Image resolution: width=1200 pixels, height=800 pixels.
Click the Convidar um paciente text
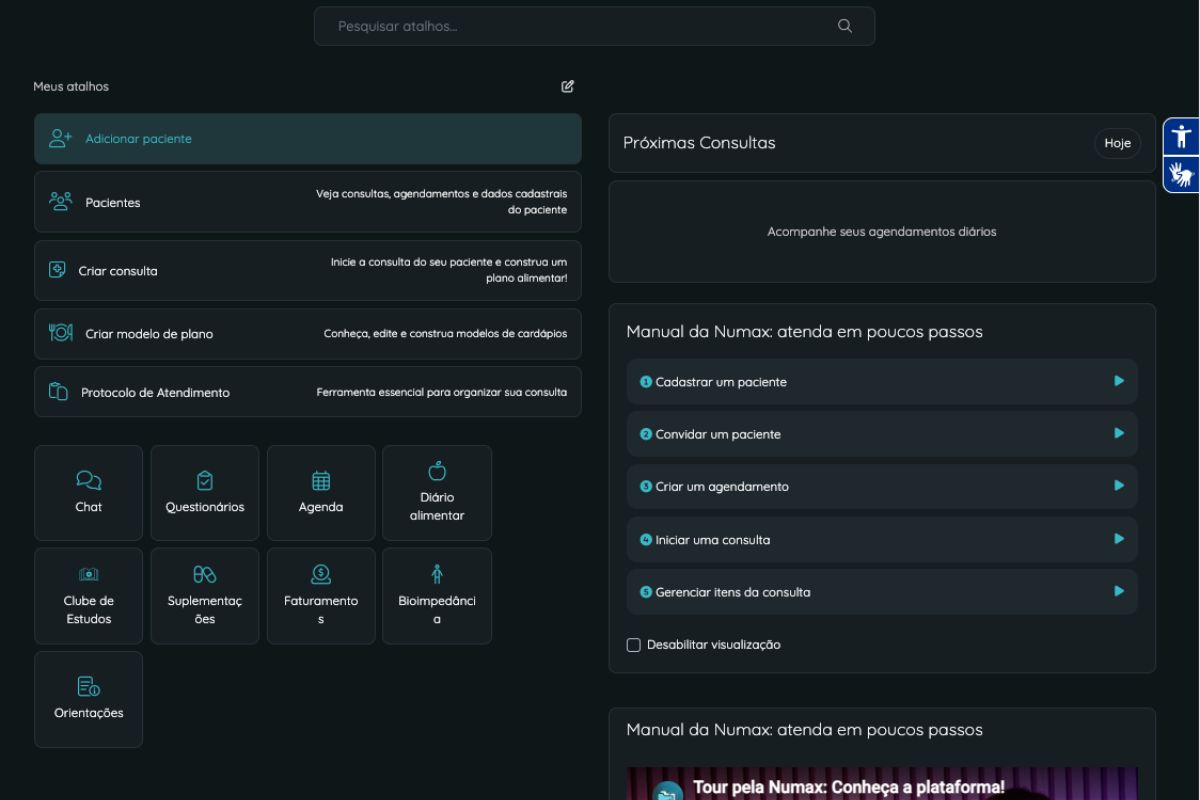click(x=718, y=434)
